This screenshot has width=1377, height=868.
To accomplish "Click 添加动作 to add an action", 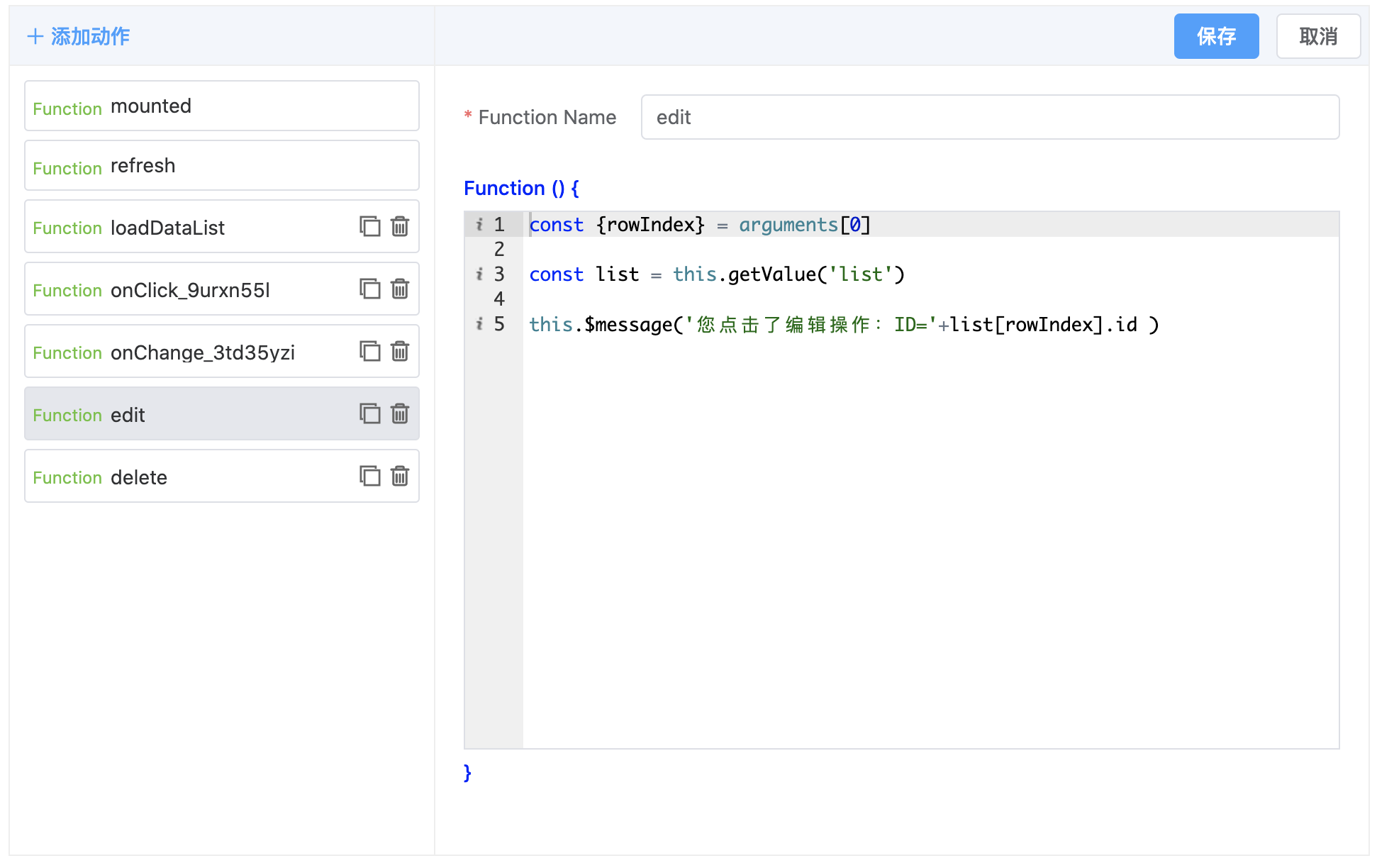I will 79,36.
